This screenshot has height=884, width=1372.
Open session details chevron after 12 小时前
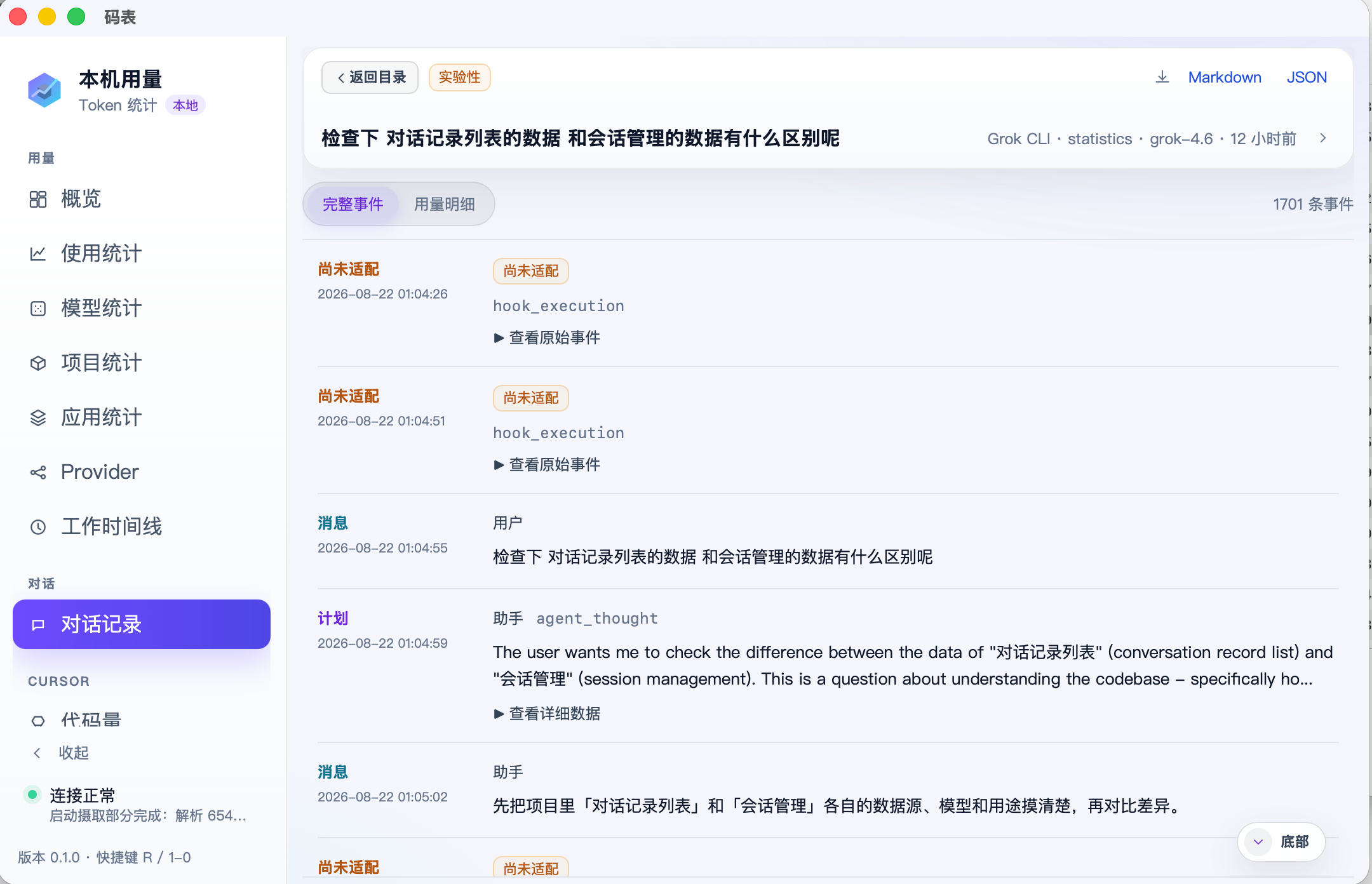1323,138
